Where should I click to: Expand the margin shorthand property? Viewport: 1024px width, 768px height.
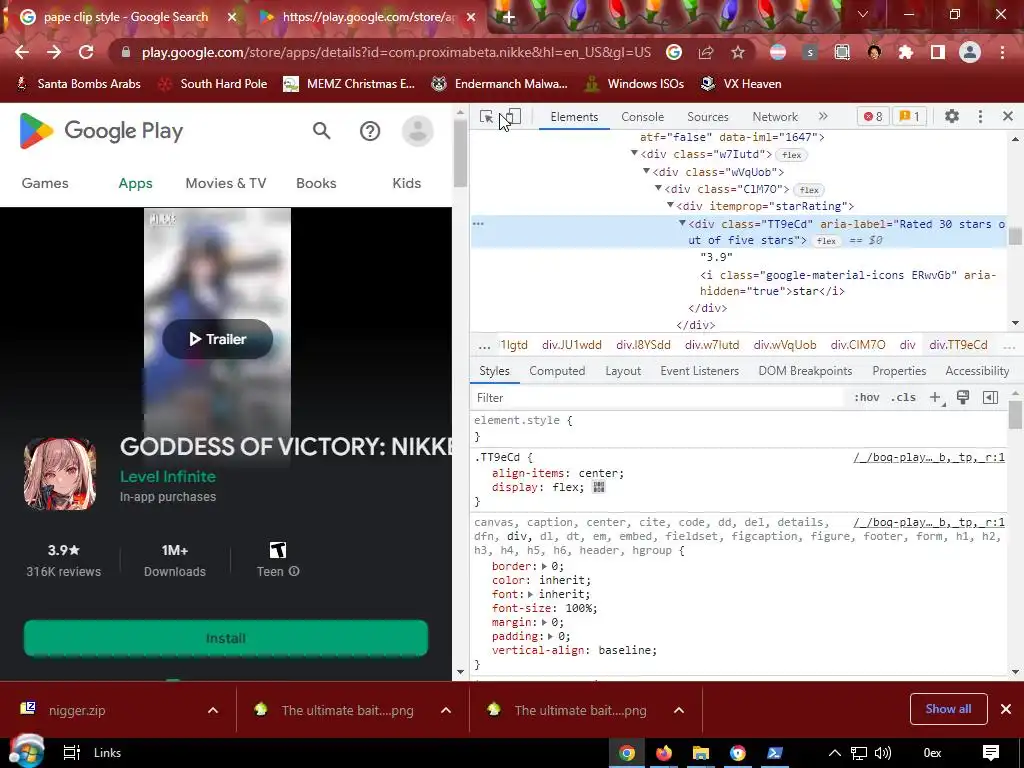click(544, 622)
